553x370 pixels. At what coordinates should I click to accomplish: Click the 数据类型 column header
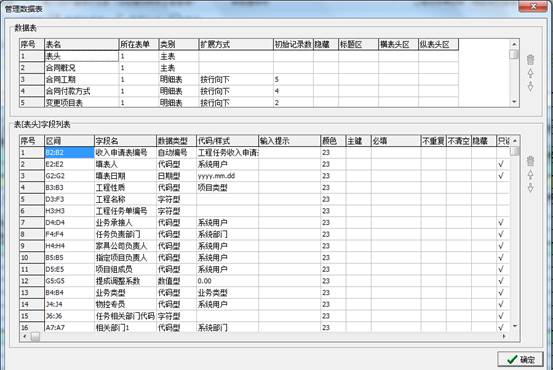point(176,141)
